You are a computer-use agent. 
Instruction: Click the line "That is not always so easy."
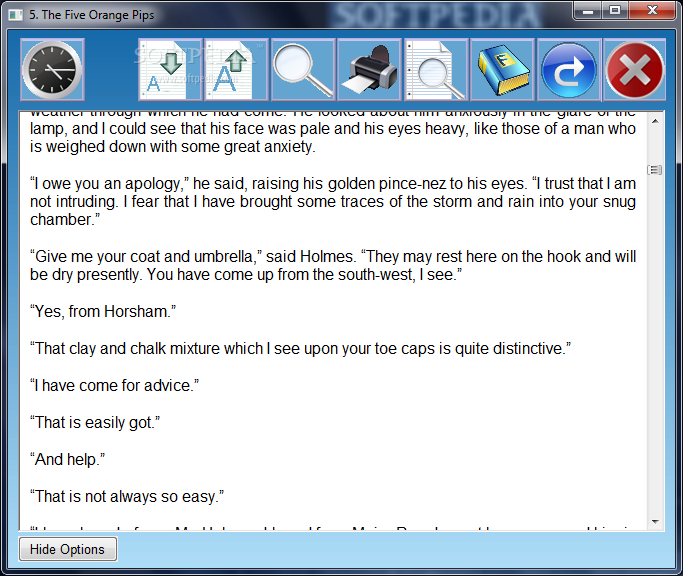coord(127,497)
